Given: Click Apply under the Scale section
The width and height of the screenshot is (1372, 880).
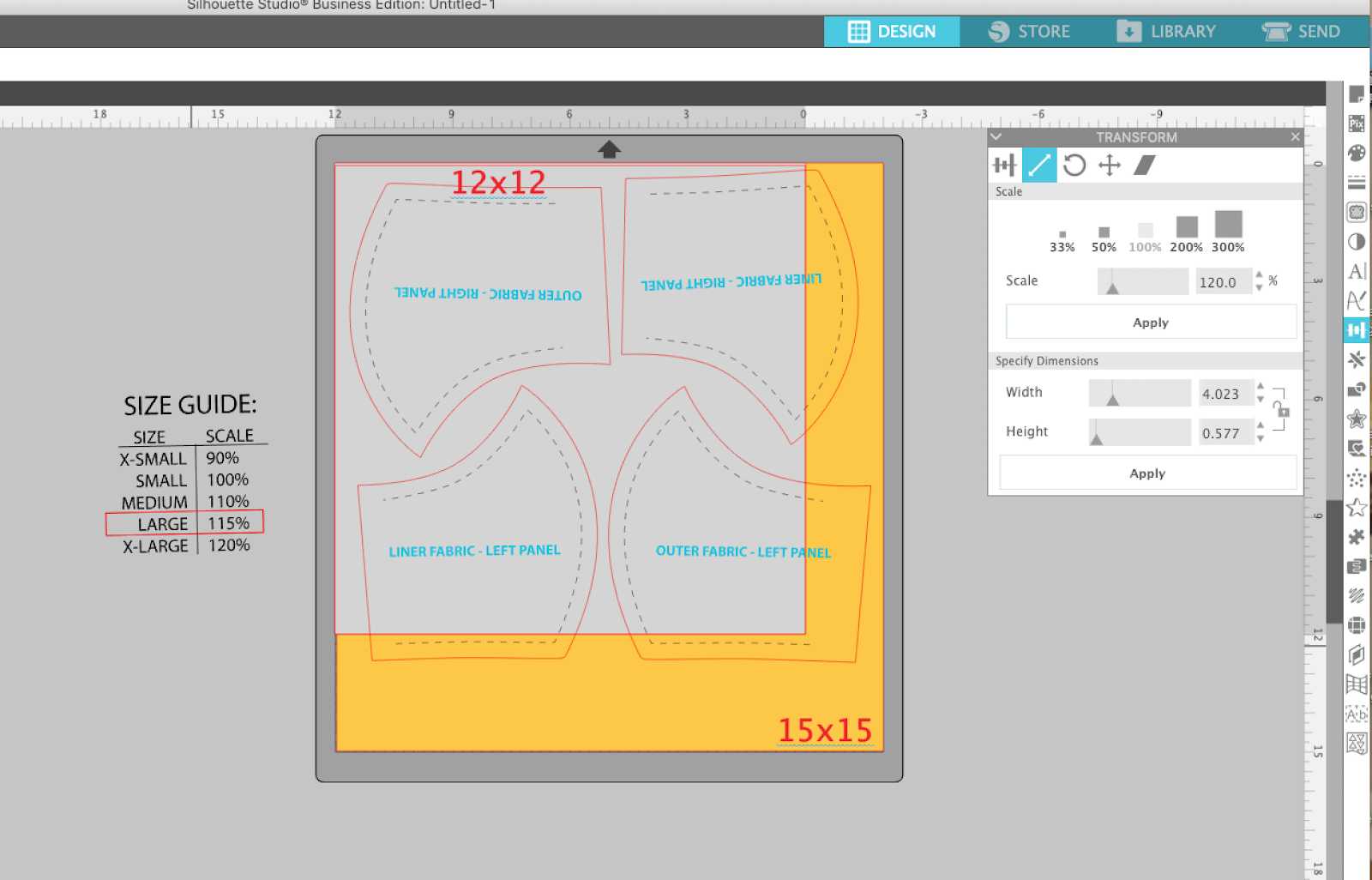Looking at the screenshot, I should (x=1150, y=322).
